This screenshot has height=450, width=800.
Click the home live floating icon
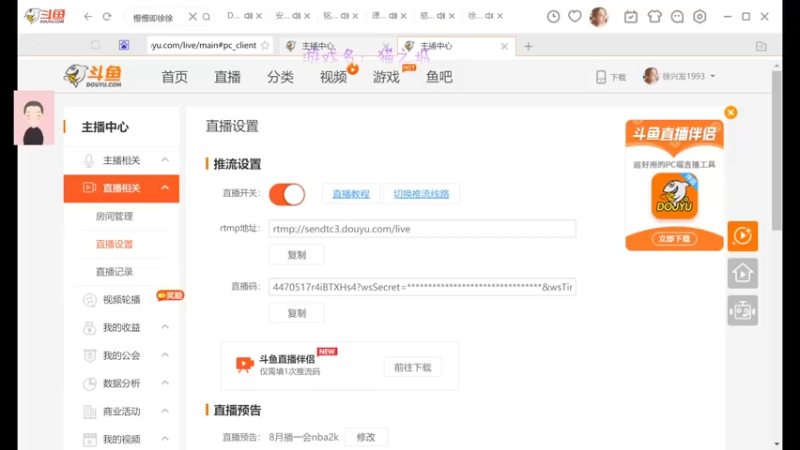tap(742, 273)
